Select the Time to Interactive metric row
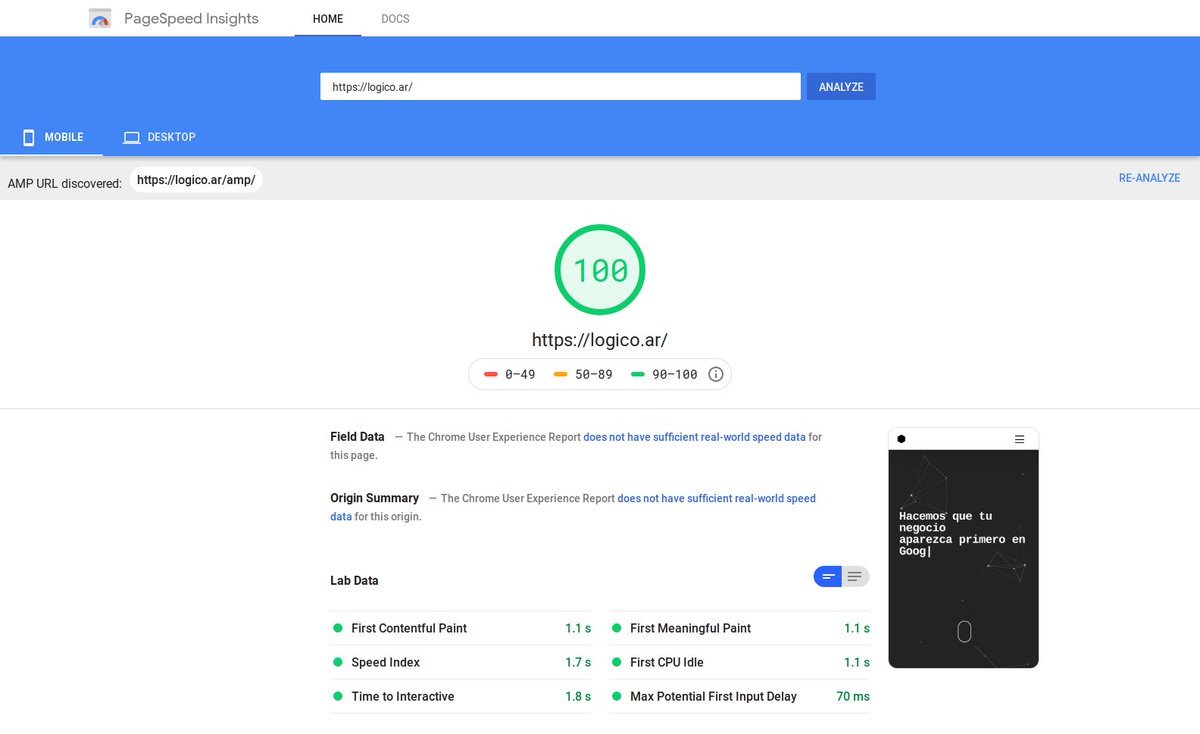The width and height of the screenshot is (1200, 734). (461, 696)
